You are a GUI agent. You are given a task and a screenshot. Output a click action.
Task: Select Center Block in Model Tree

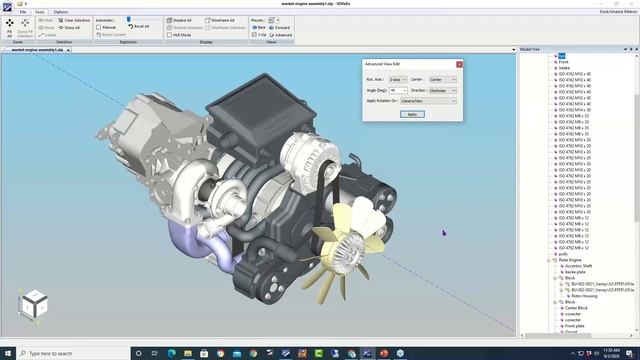click(576, 308)
